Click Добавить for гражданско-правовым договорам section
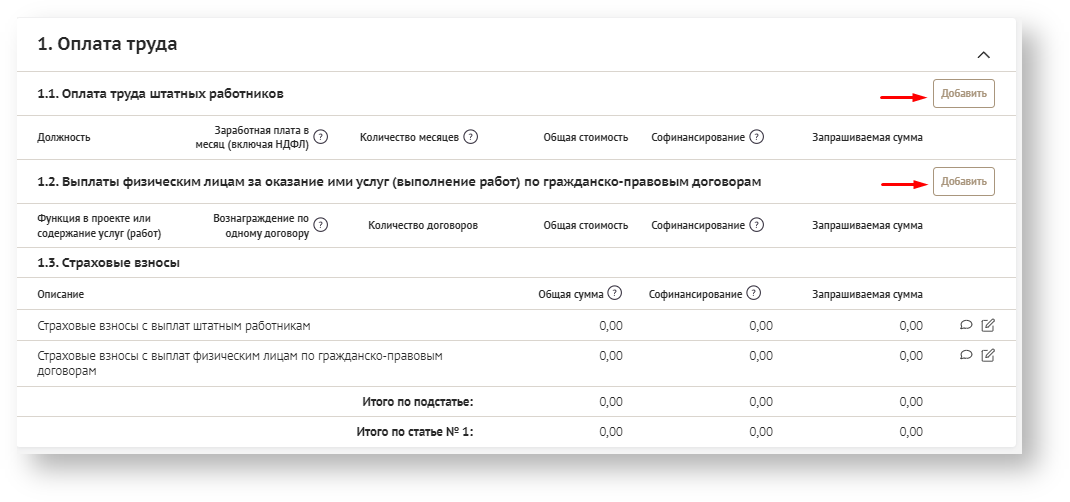The height and width of the screenshot is (502, 1070). [x=963, y=182]
